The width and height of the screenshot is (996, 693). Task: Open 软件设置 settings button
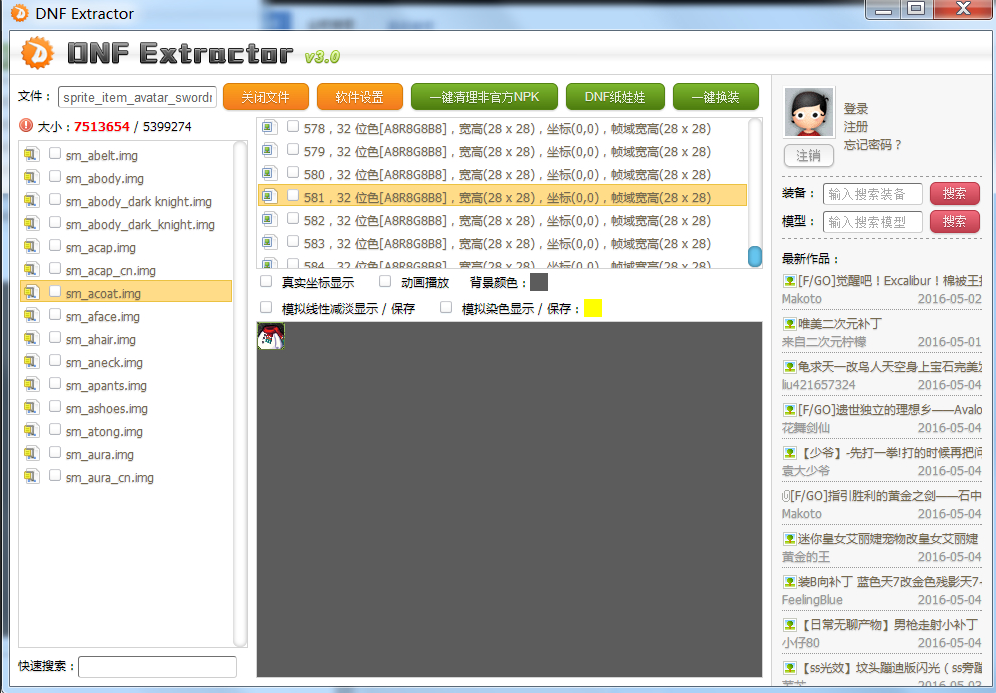point(359,97)
